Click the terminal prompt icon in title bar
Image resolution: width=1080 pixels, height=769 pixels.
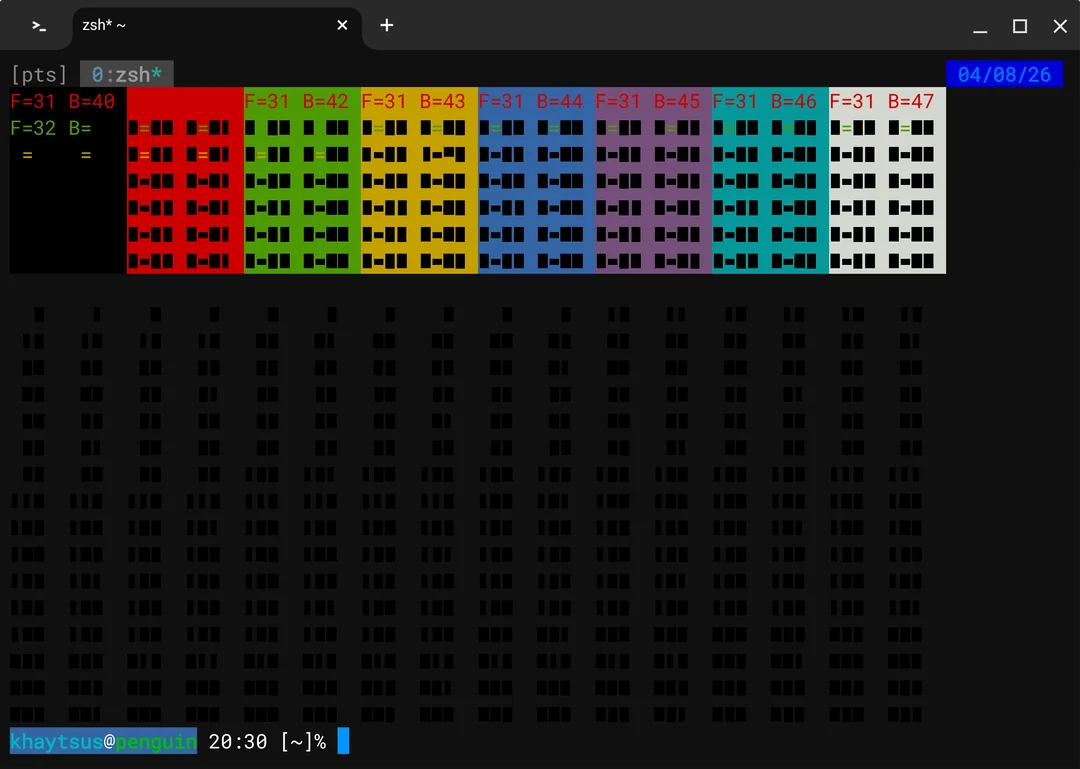[38, 26]
